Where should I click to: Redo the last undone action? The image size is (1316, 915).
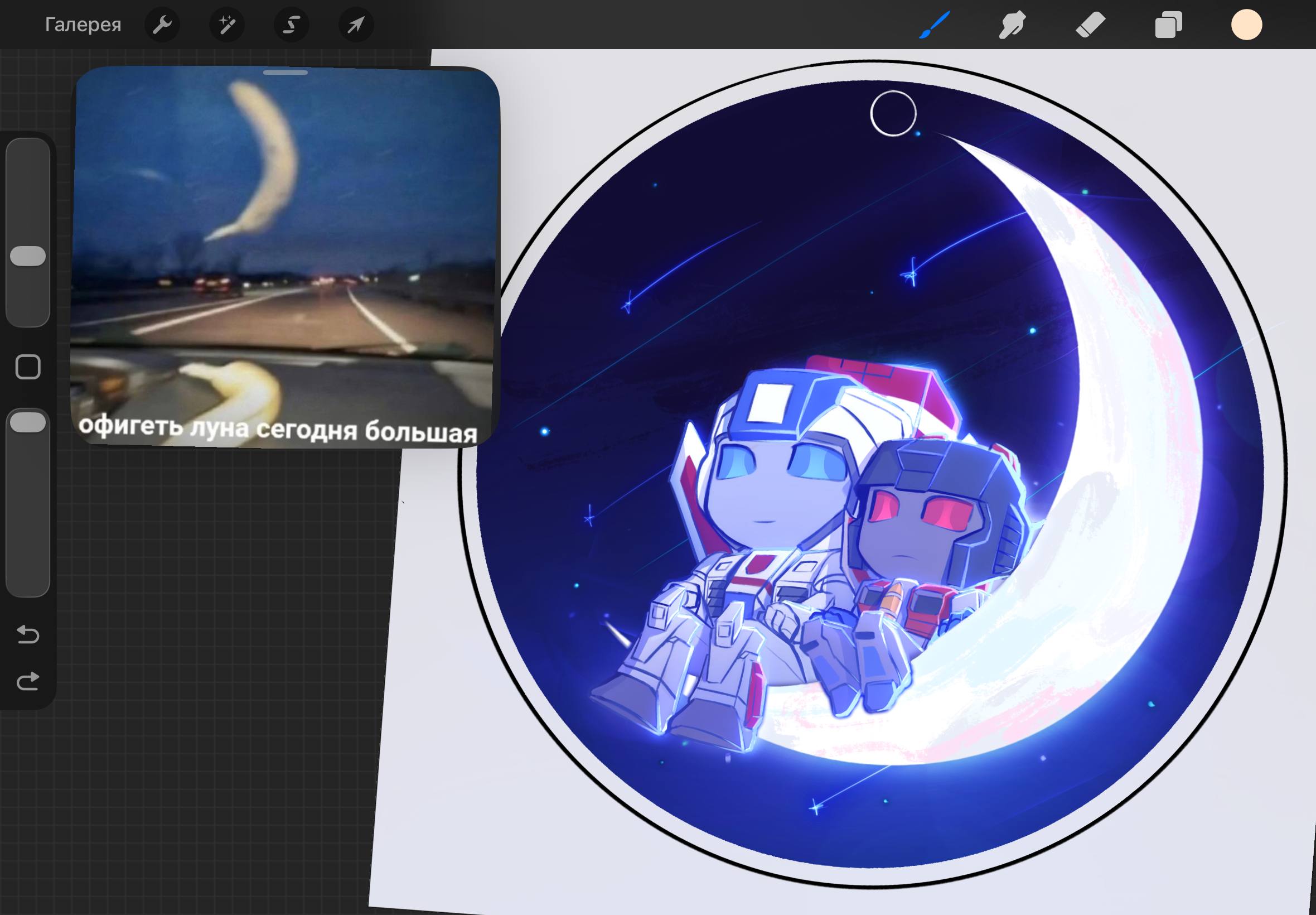[x=28, y=681]
